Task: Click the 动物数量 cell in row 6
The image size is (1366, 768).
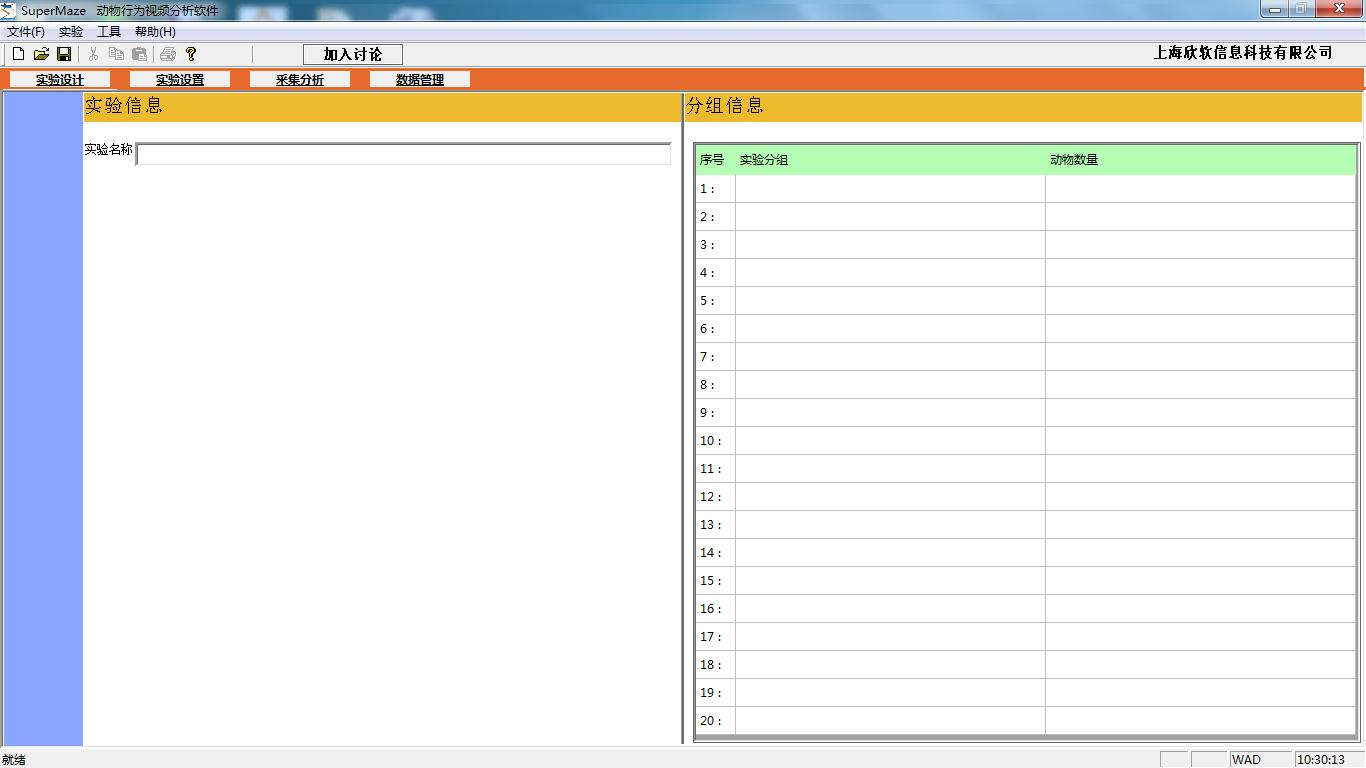Action: click(x=1200, y=329)
